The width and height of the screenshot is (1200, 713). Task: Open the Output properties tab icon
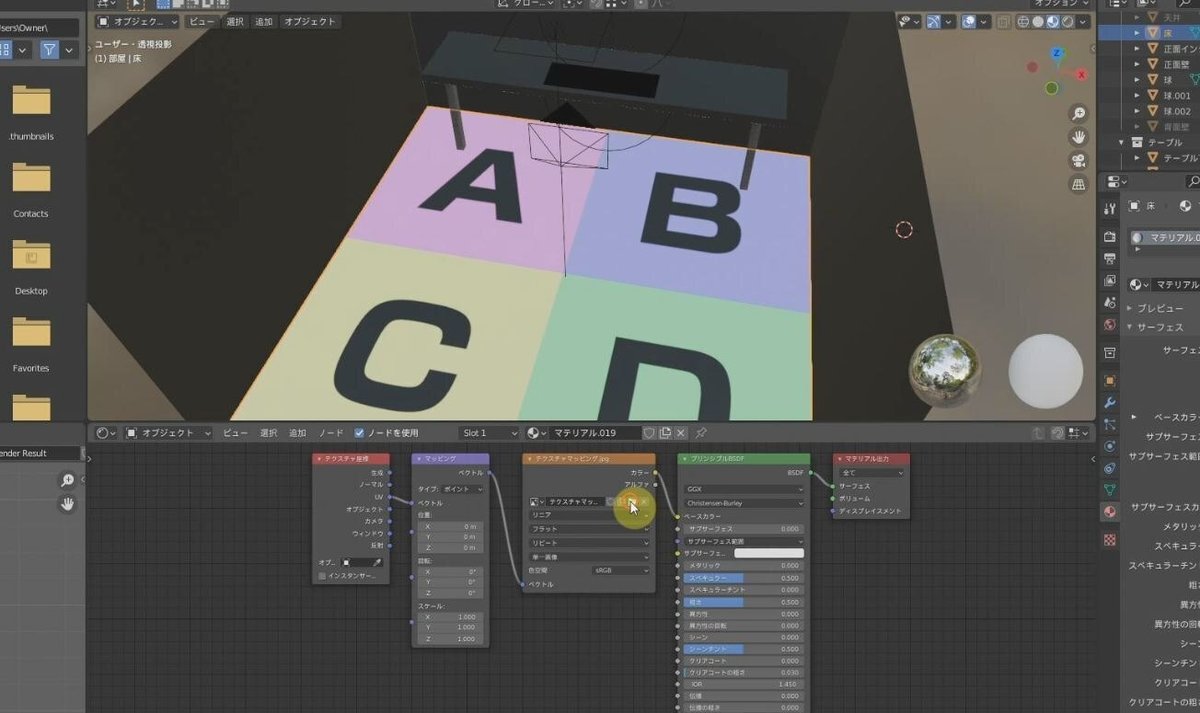1110,259
